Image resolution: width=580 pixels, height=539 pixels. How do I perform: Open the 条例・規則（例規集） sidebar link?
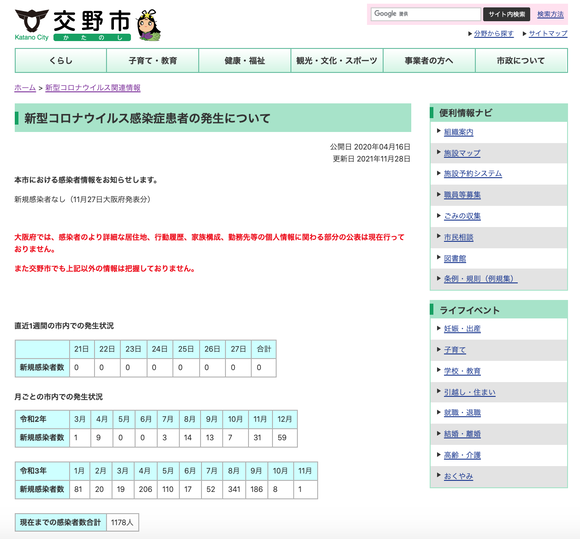[480, 279]
